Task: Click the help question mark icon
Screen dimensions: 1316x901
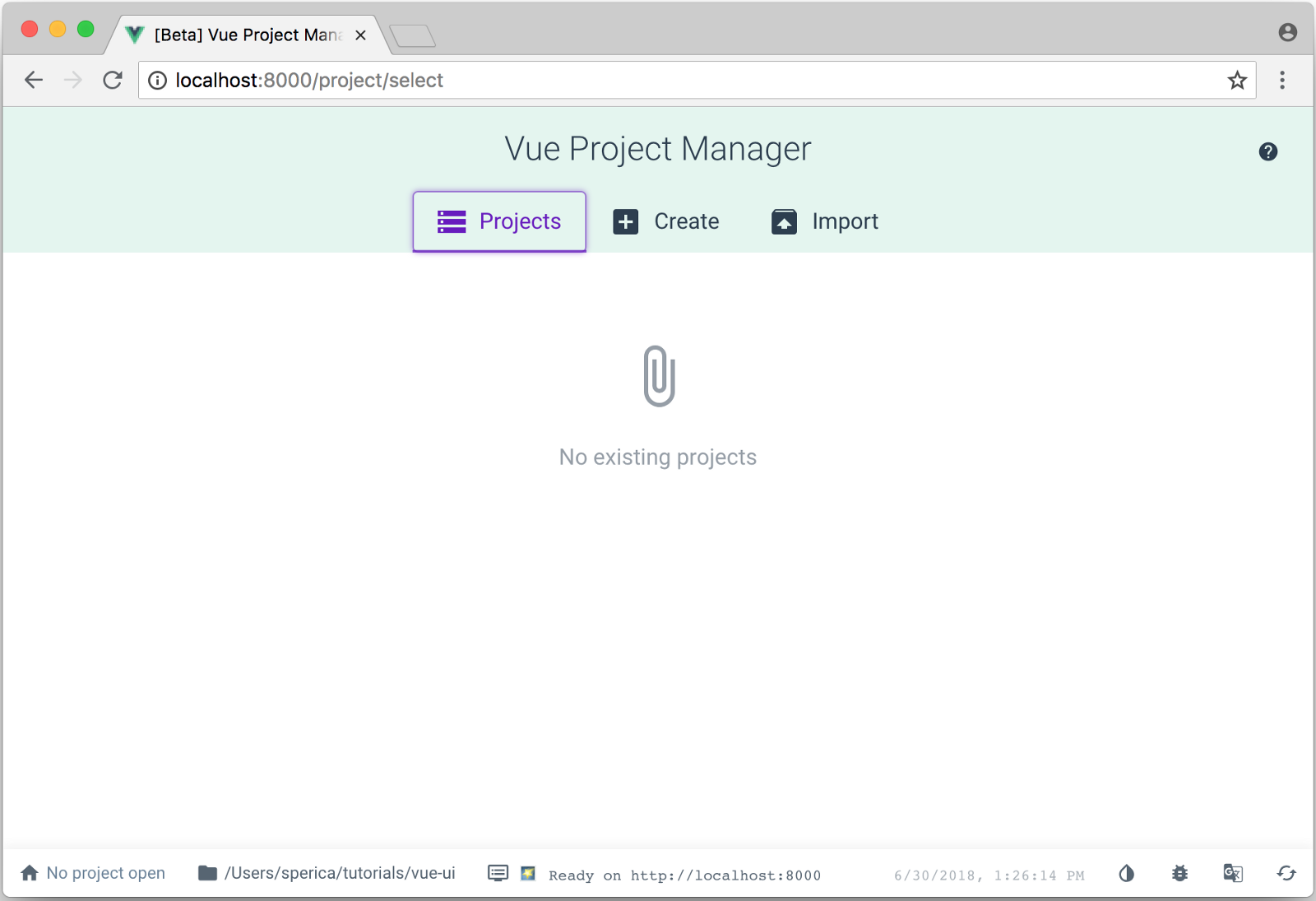Action: pos(1268,151)
